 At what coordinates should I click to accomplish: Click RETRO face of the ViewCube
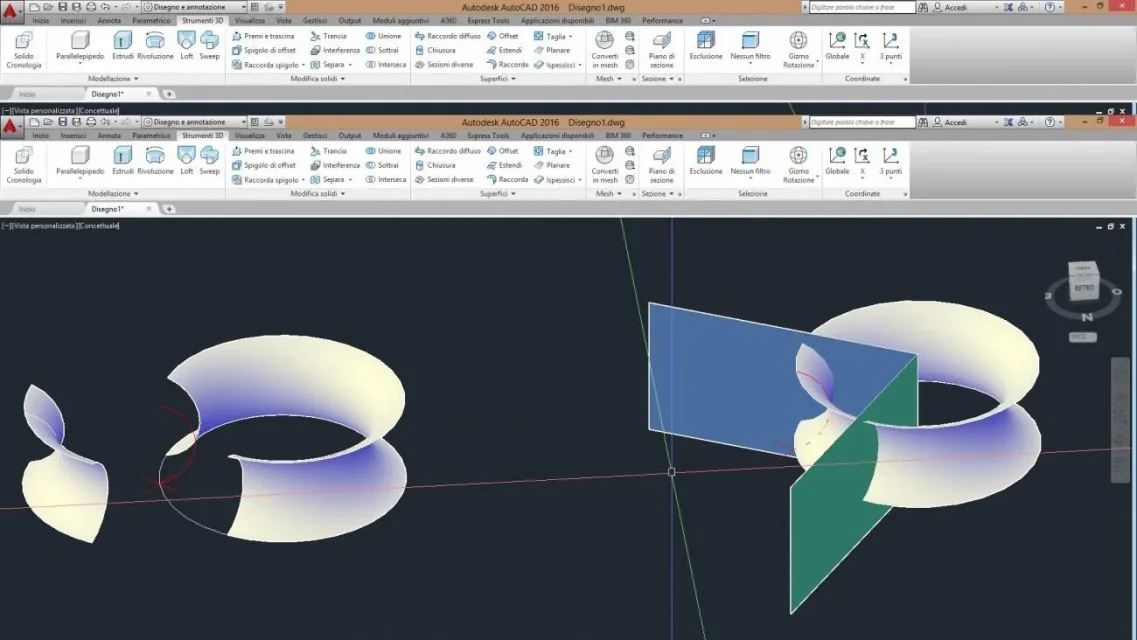pos(1083,288)
